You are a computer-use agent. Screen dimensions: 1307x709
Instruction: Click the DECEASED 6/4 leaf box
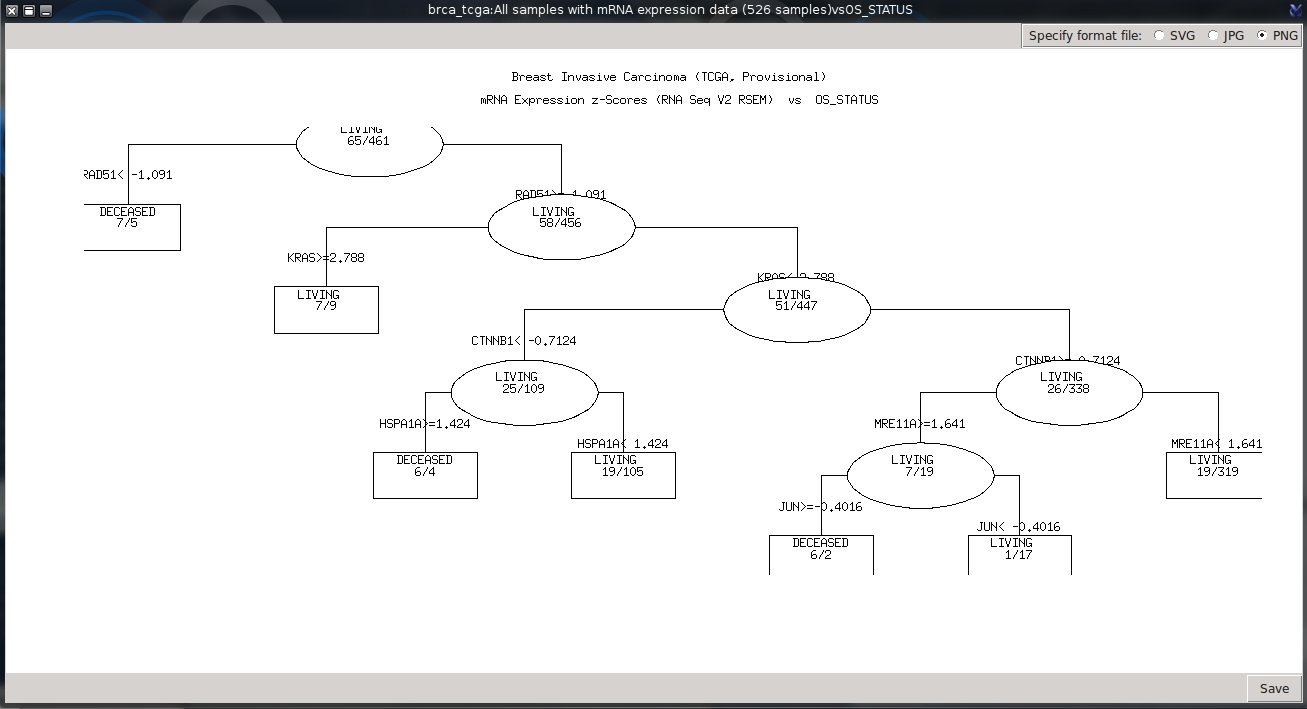(425, 475)
